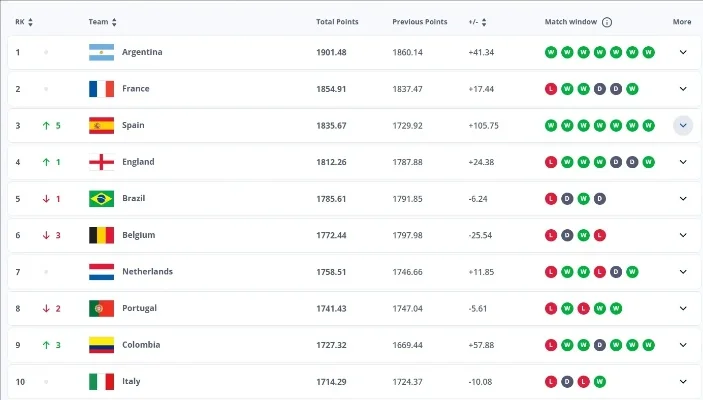Click France's first match result L badge
The image size is (703, 400).
click(551, 89)
